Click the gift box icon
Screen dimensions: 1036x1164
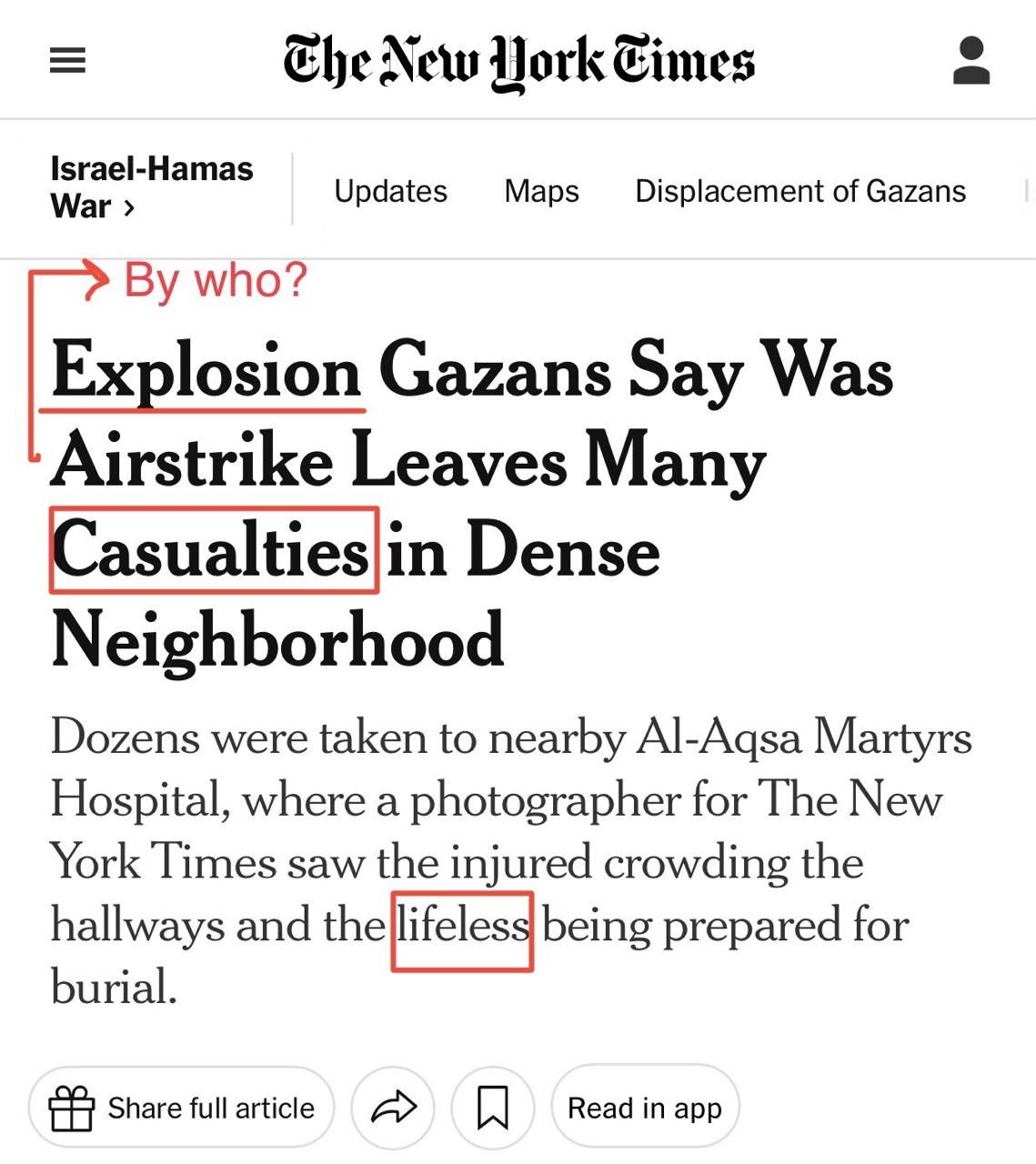(x=71, y=1108)
